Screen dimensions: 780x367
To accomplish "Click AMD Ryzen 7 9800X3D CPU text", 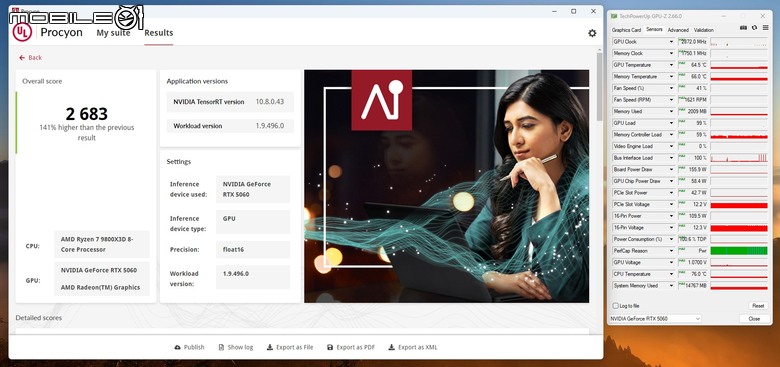I will pos(97,244).
